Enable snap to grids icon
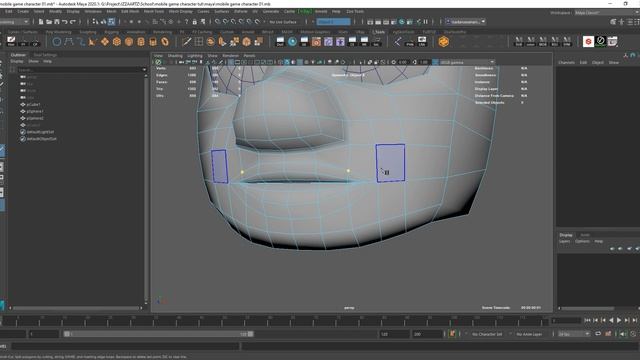640x360 pixels. 218,22
